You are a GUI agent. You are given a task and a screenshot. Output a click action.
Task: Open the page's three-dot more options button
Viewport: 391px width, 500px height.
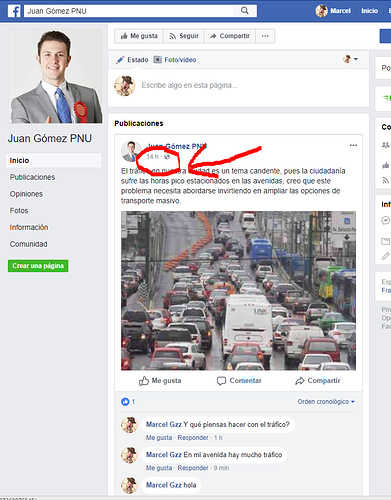(265, 36)
